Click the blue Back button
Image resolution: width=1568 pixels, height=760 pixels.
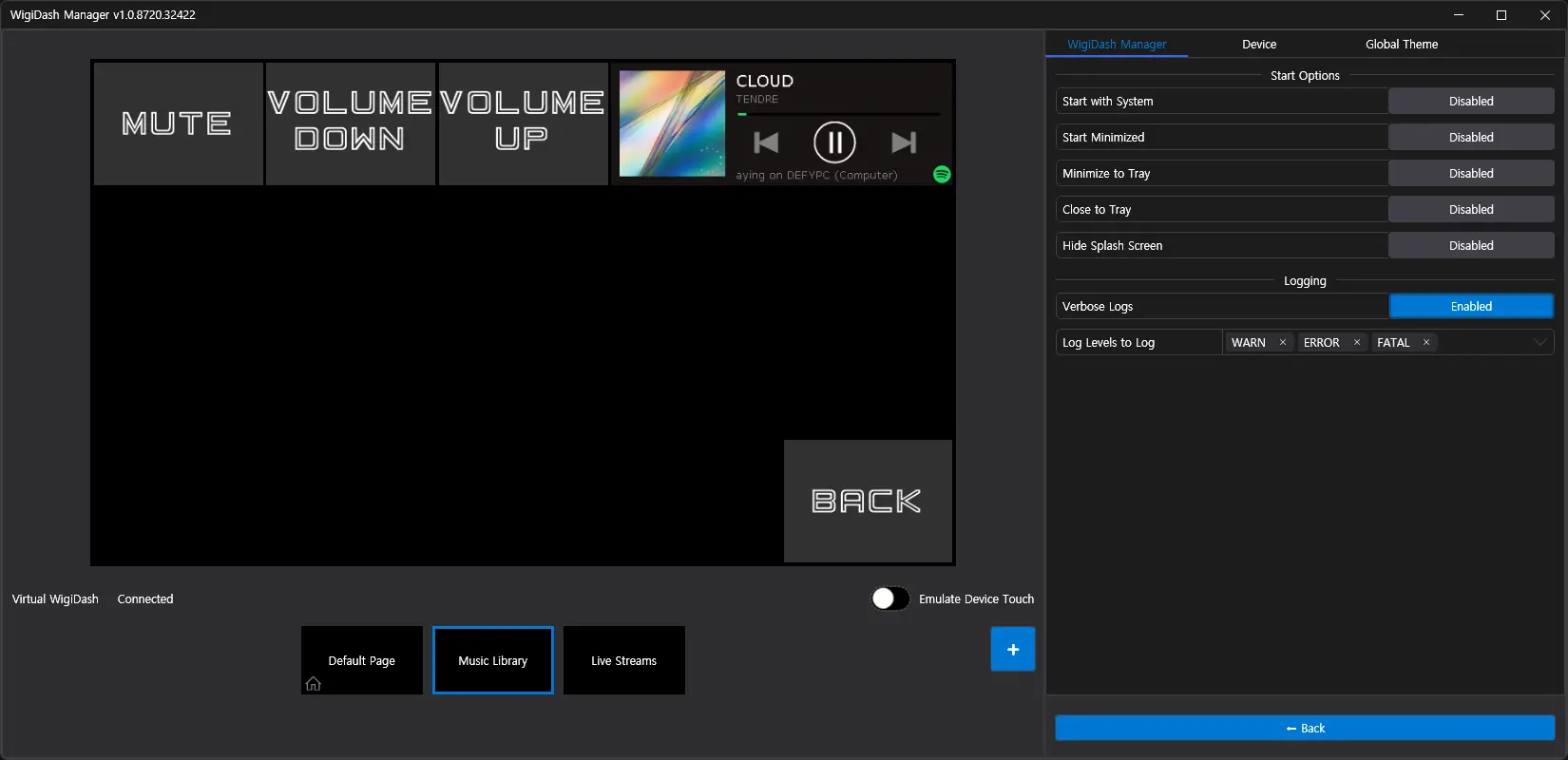click(1304, 728)
